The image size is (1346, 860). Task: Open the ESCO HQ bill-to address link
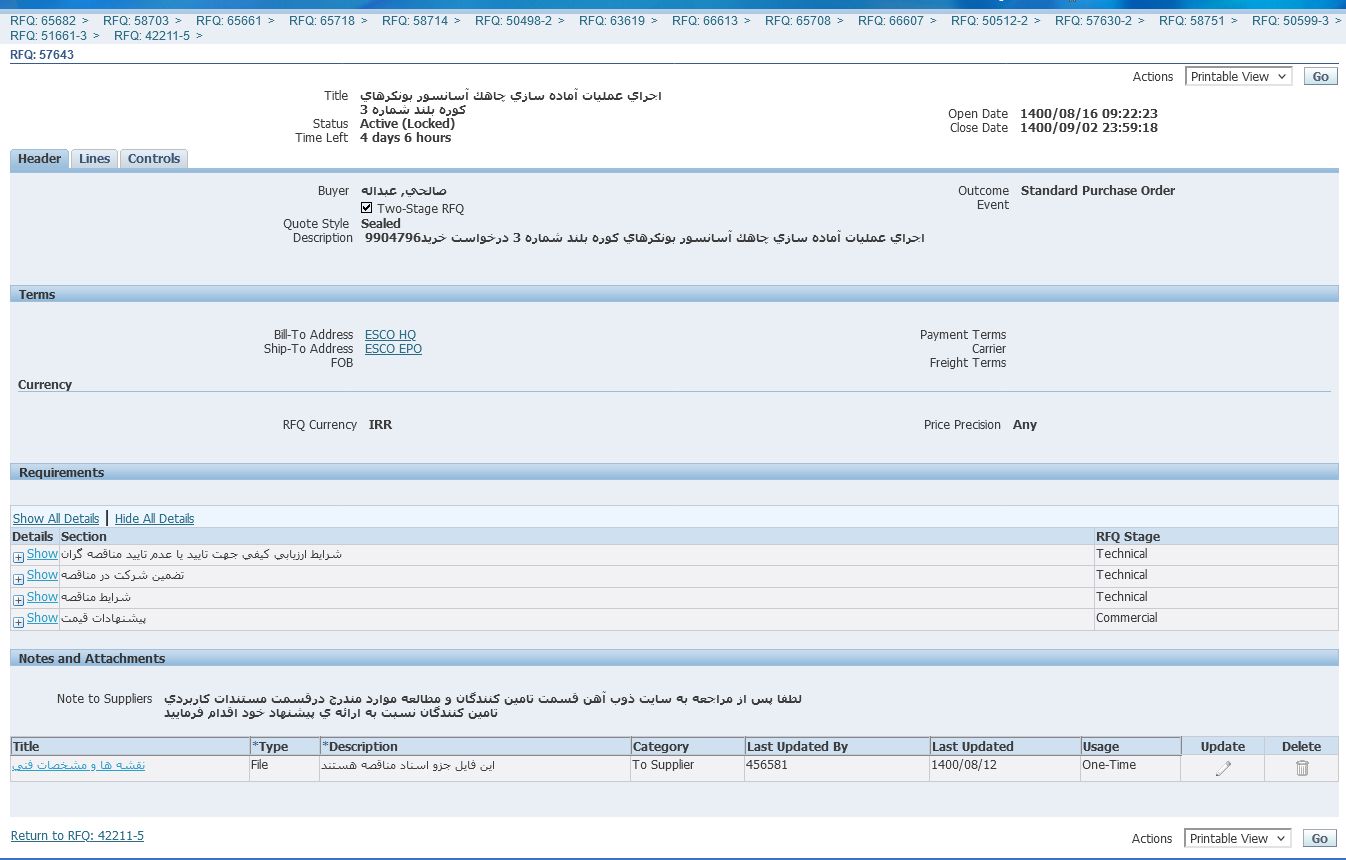pyautogui.click(x=390, y=335)
